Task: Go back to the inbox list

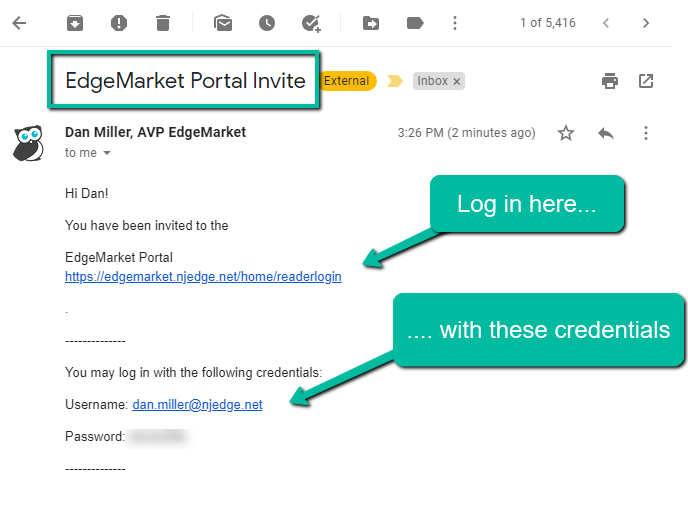Action: click(19, 23)
